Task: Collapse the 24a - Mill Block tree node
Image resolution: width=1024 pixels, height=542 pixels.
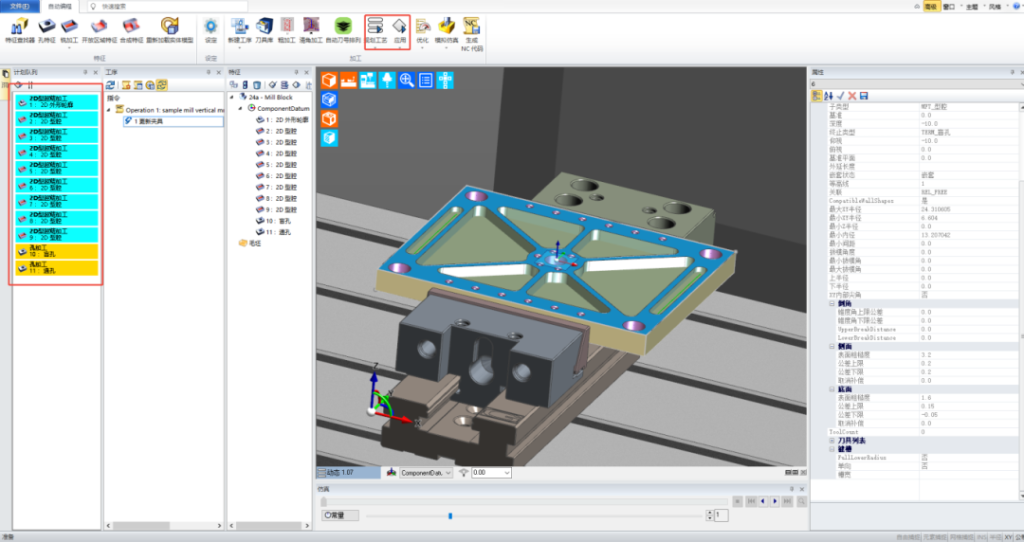Action: 234,97
